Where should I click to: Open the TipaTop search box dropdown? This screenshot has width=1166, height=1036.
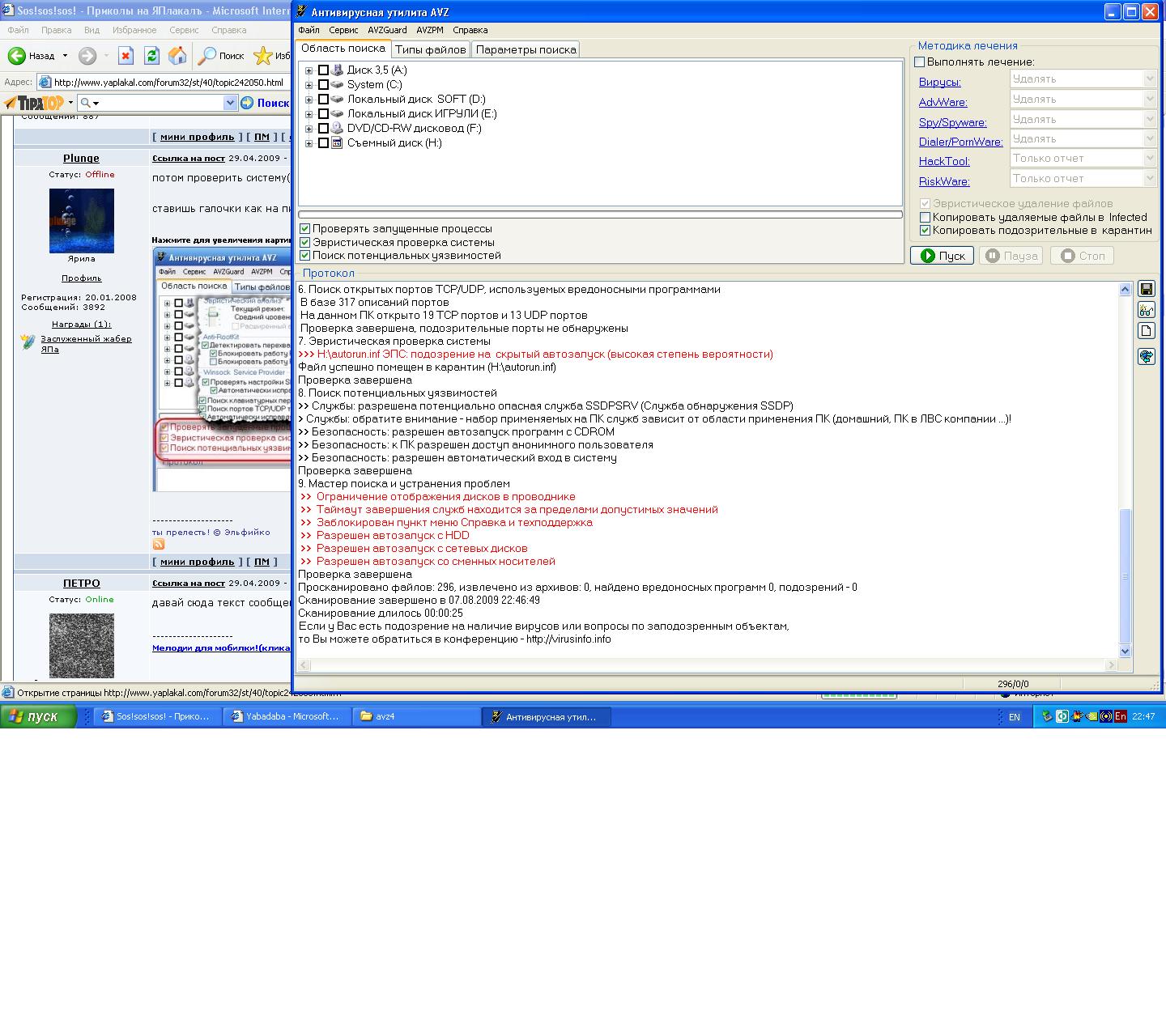coord(230,103)
